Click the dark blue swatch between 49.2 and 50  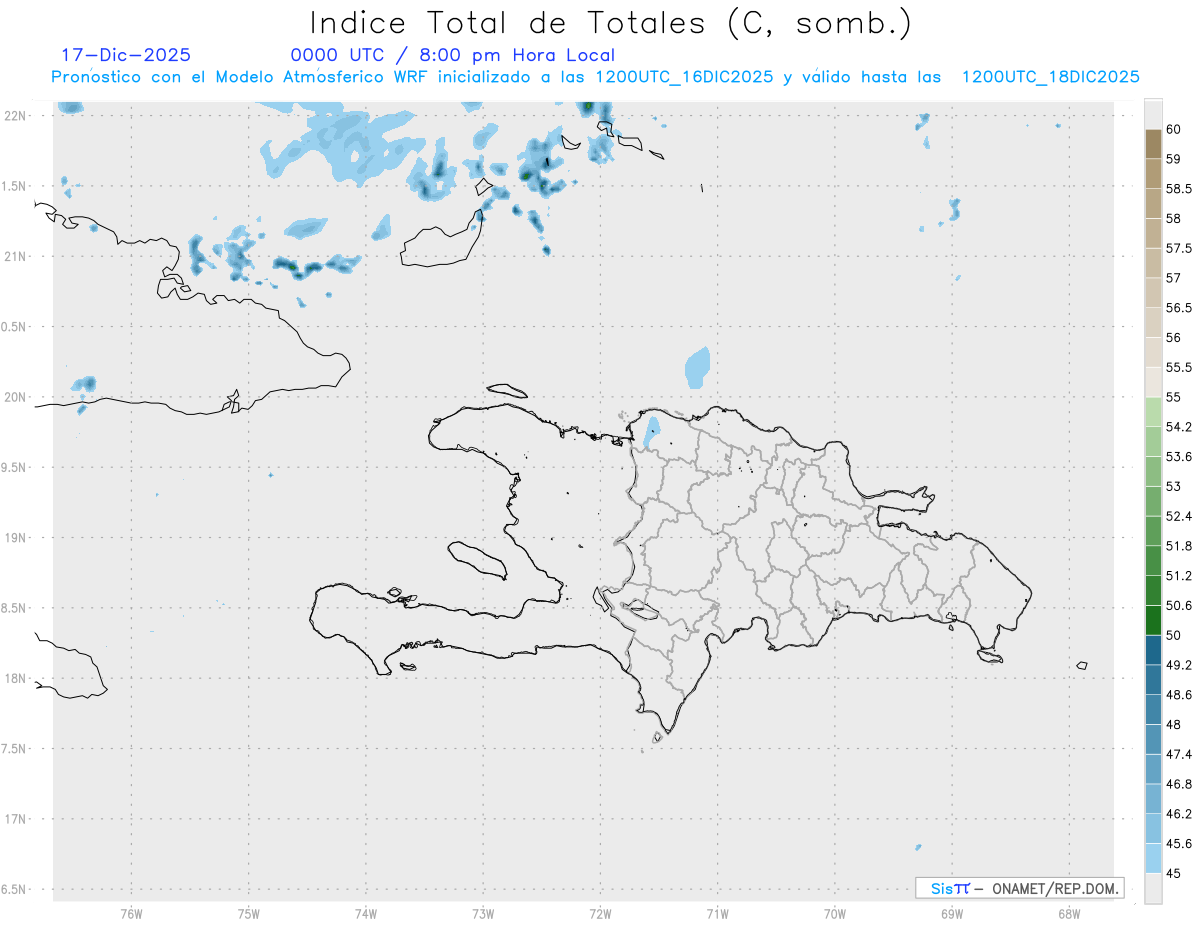pos(1153,651)
